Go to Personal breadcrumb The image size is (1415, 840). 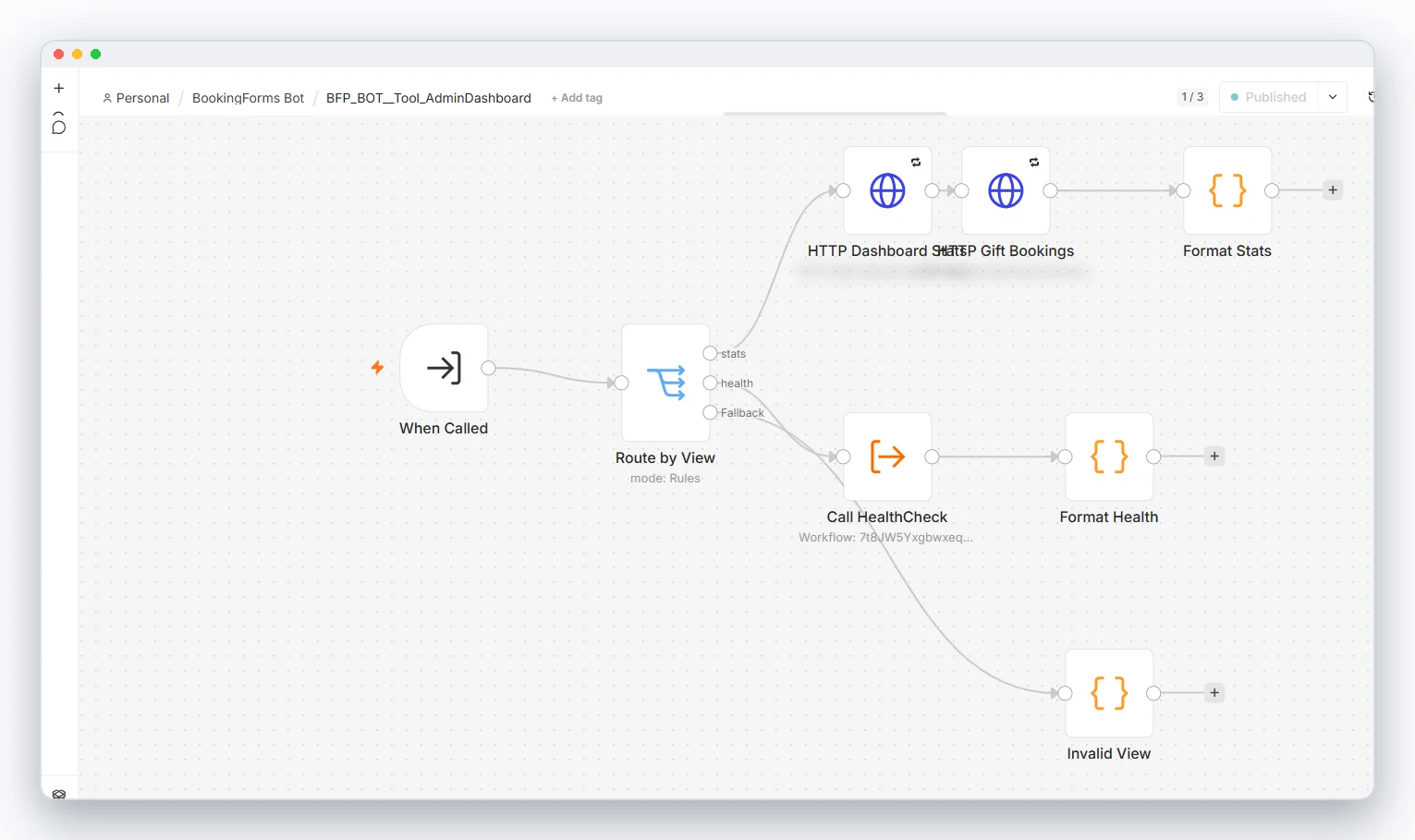(136, 98)
